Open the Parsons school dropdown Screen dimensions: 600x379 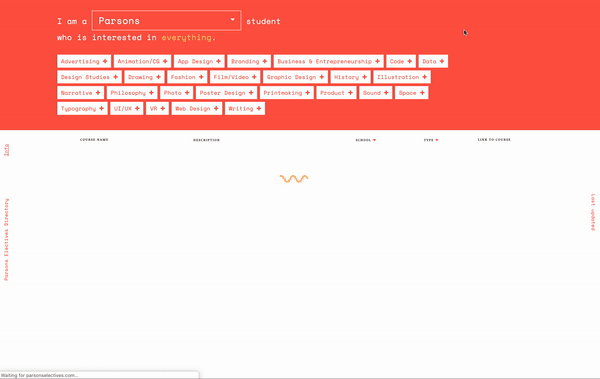(x=166, y=21)
